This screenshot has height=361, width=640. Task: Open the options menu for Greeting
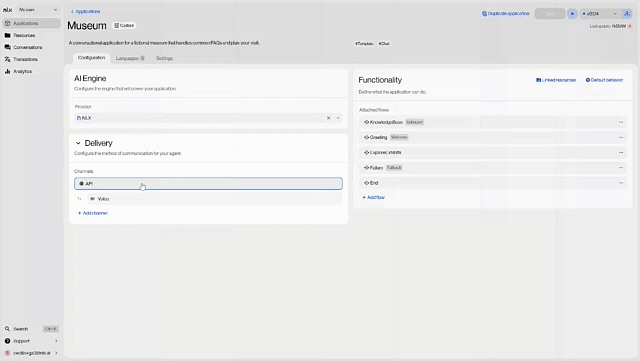point(621,137)
